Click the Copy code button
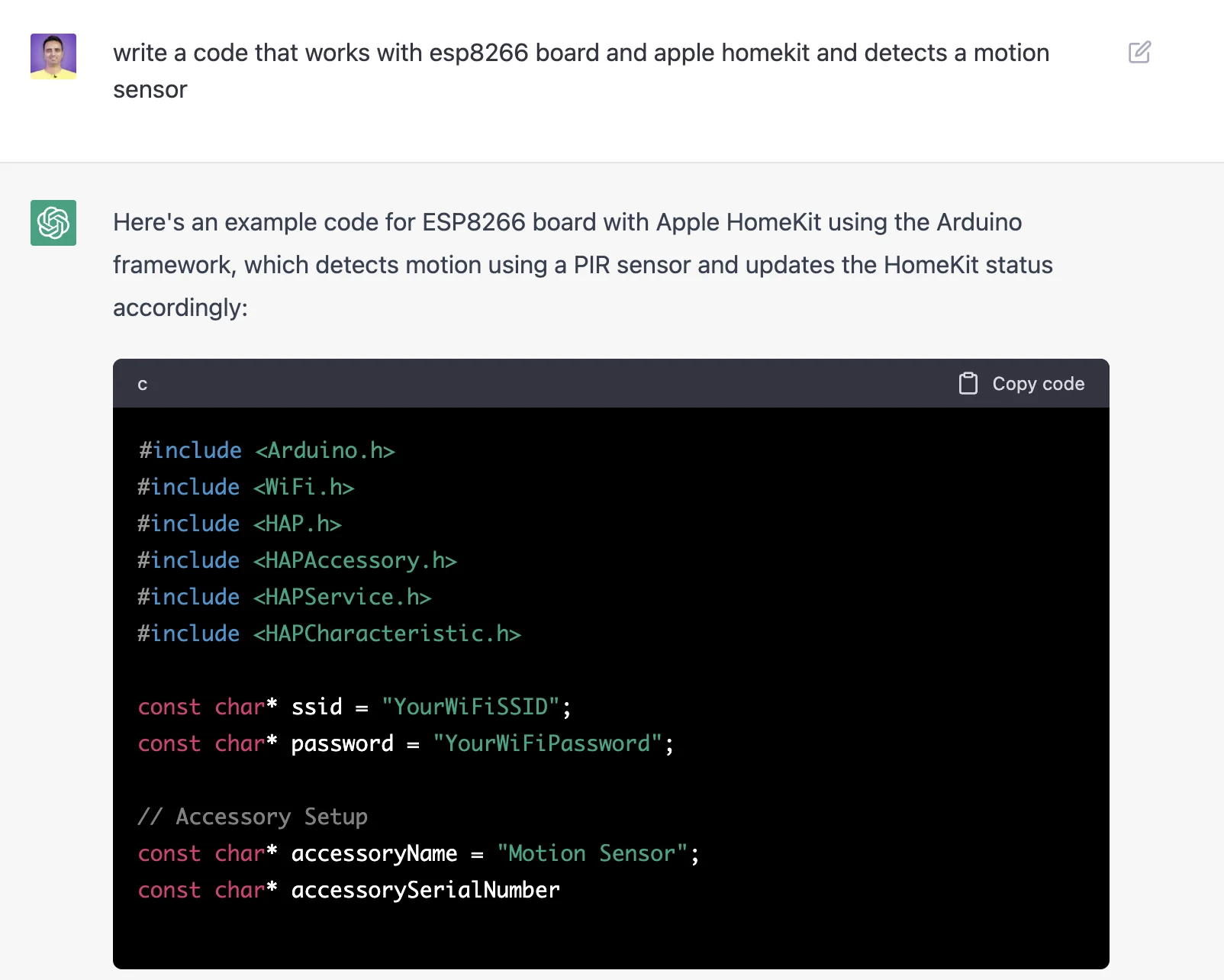1224x980 pixels. tap(1022, 384)
